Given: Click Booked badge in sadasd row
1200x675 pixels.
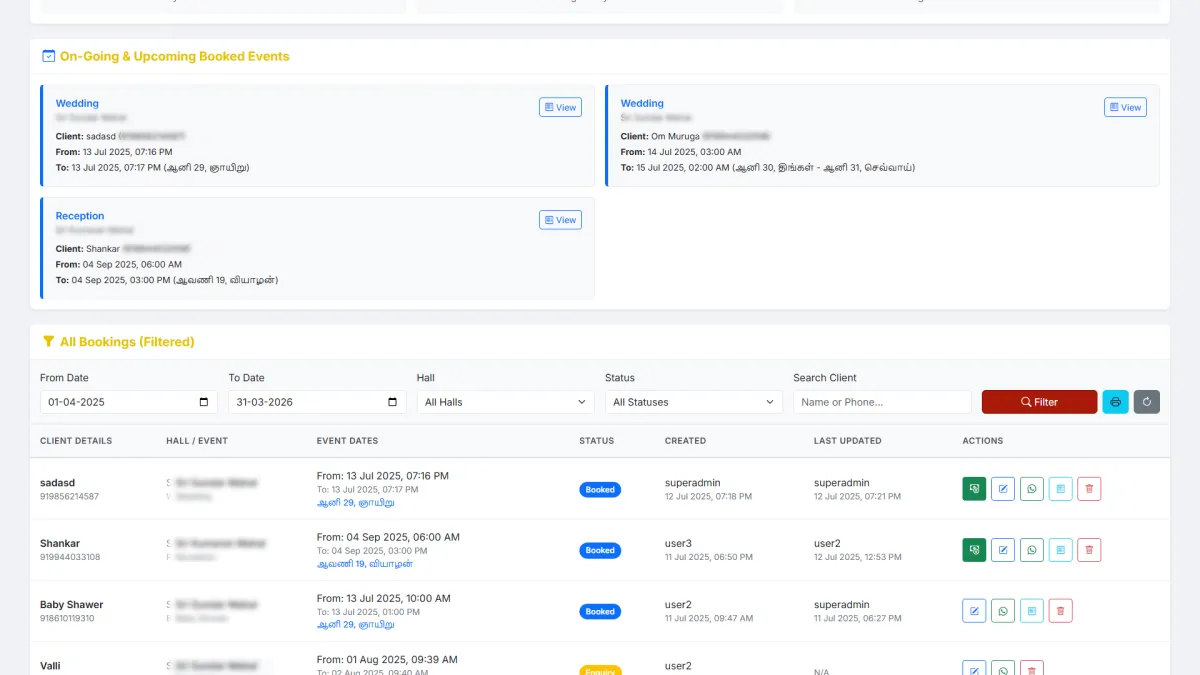Looking at the screenshot, I should tap(600, 490).
